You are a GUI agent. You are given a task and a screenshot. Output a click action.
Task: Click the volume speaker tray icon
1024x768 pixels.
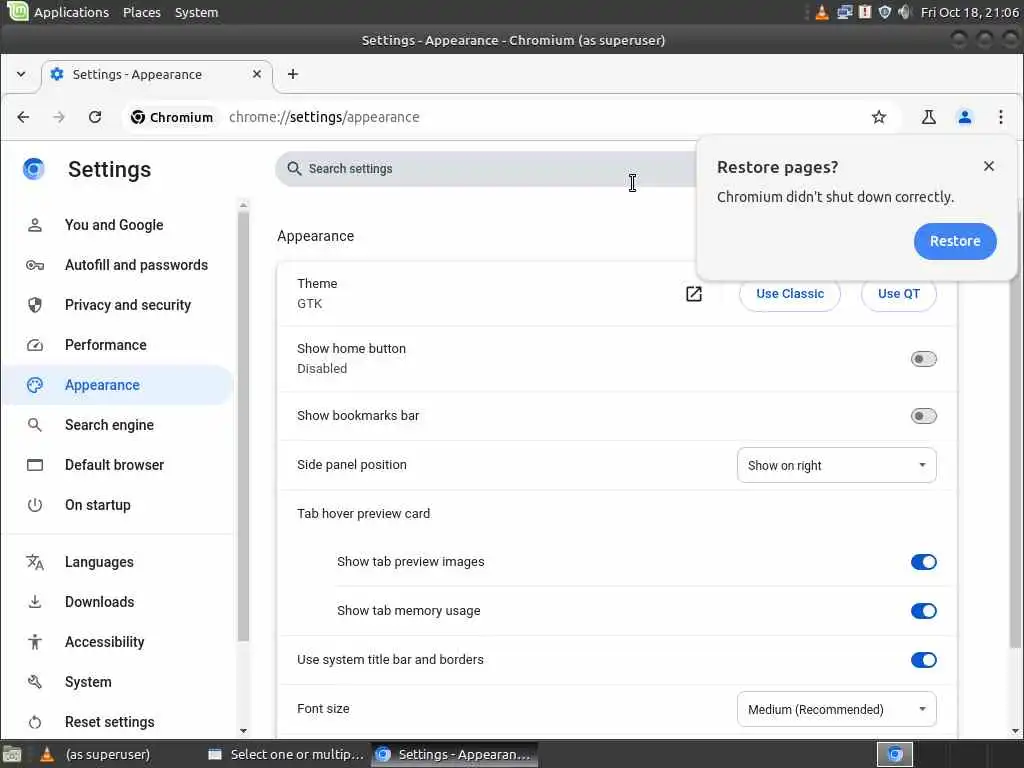pyautogui.click(x=904, y=12)
